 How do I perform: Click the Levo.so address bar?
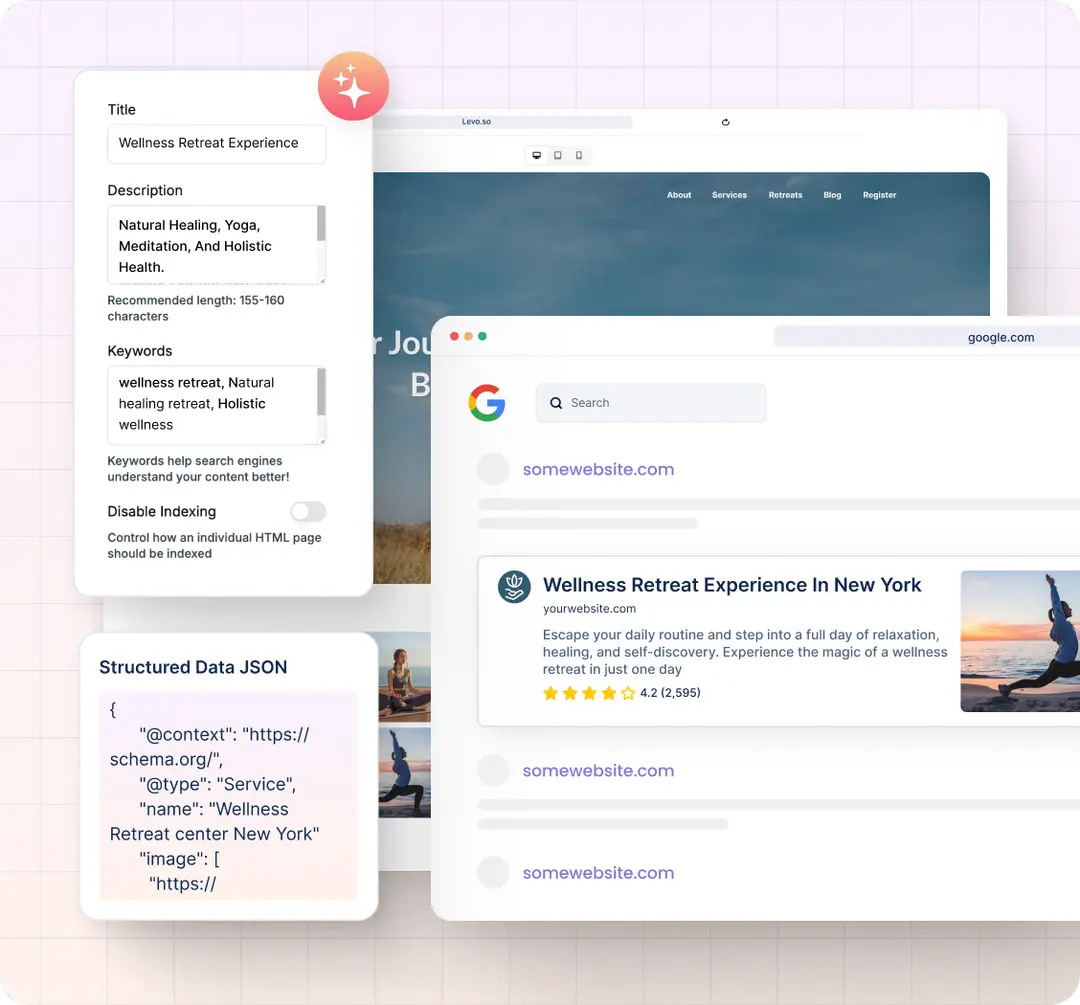(503, 122)
